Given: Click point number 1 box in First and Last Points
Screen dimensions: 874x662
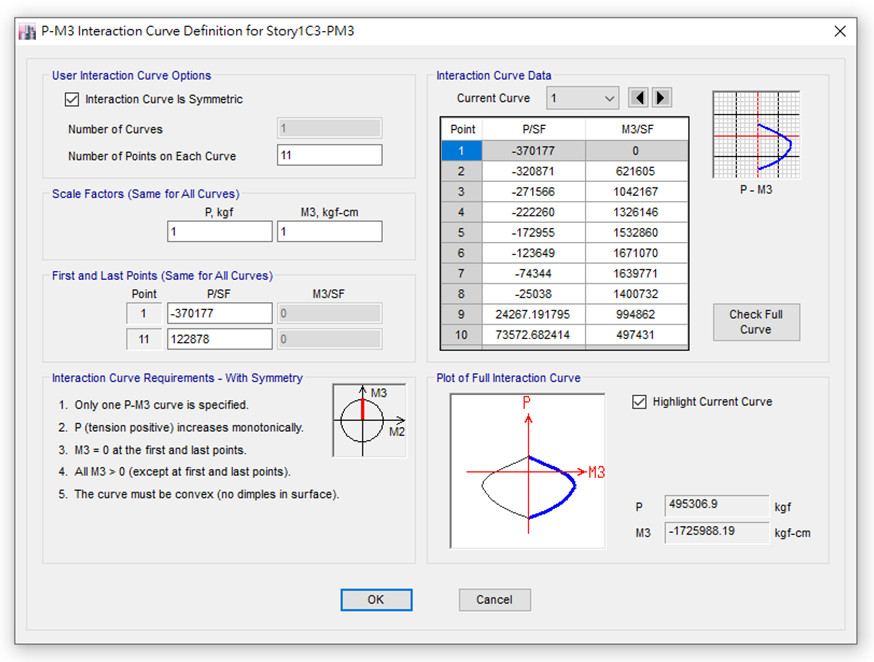Looking at the screenshot, I should [144, 313].
